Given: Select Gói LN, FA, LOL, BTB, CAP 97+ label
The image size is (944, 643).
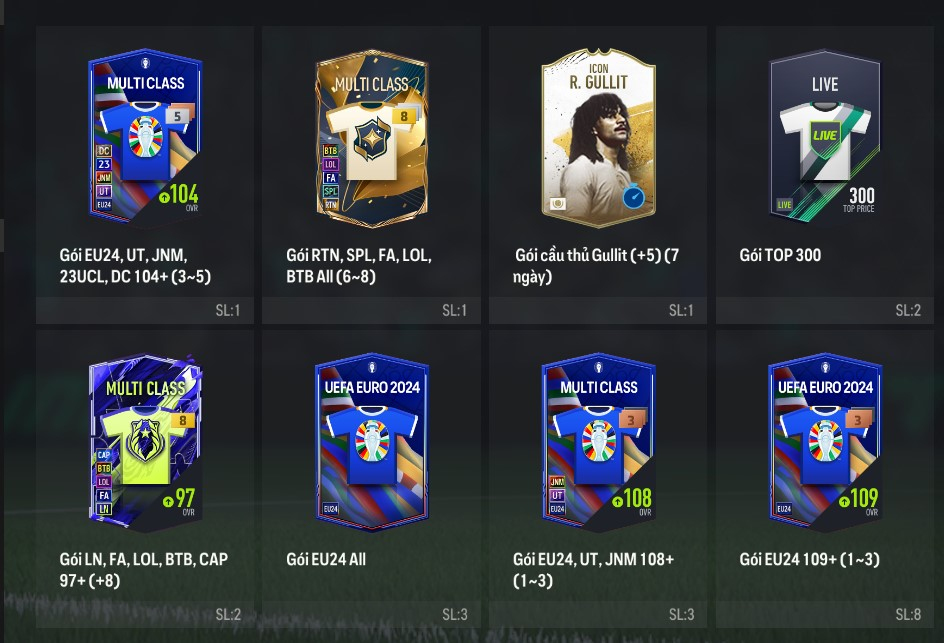Looking at the screenshot, I should coord(143,570).
